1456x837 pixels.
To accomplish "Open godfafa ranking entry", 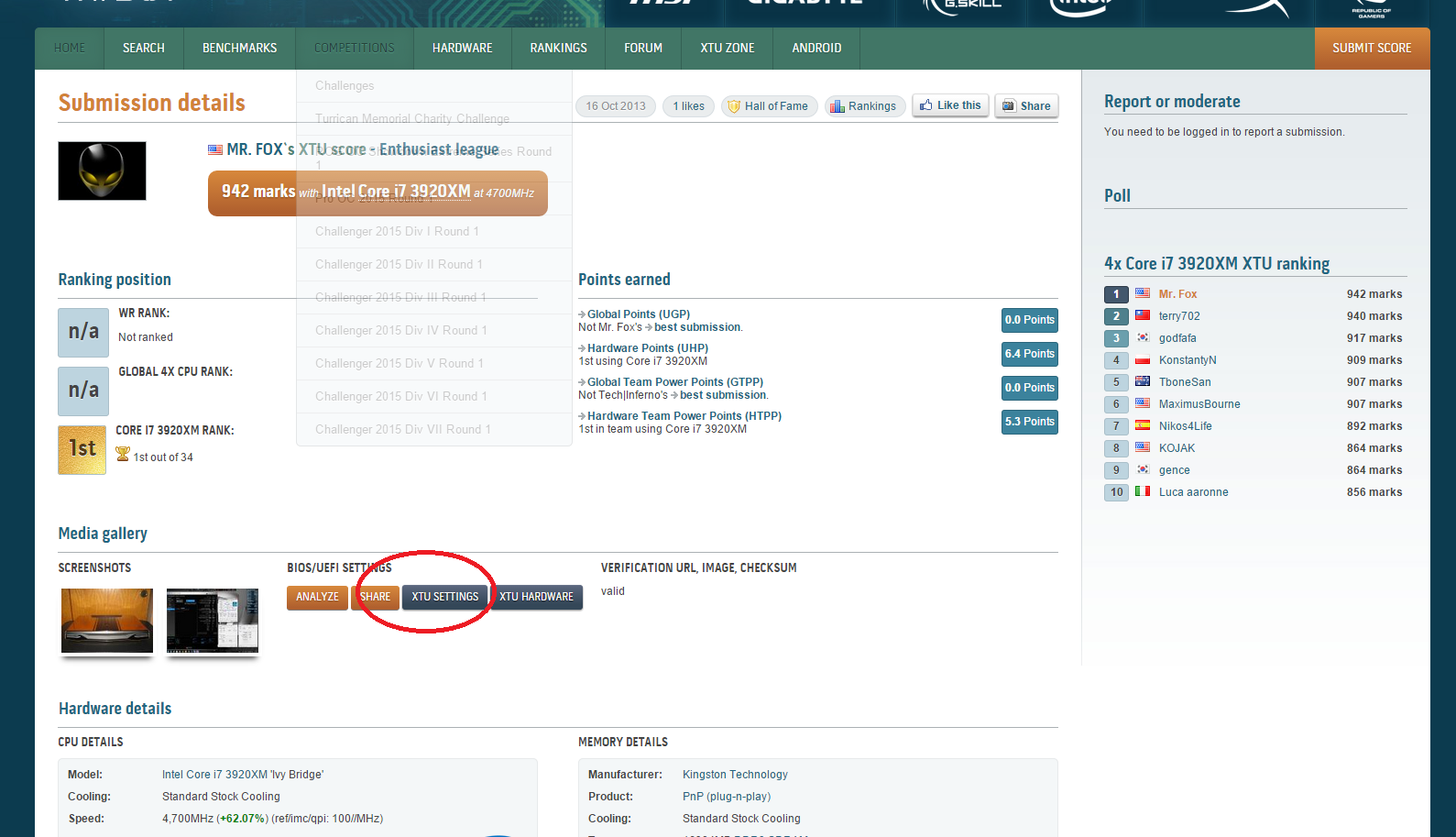I will click(x=1177, y=338).
